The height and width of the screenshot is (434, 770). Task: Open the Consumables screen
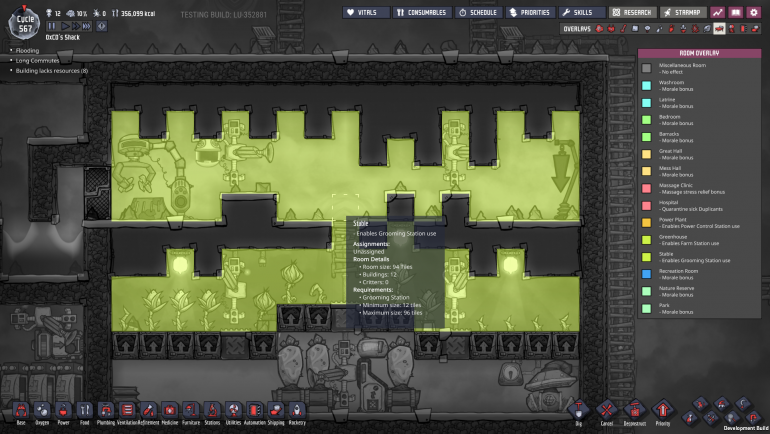click(422, 12)
